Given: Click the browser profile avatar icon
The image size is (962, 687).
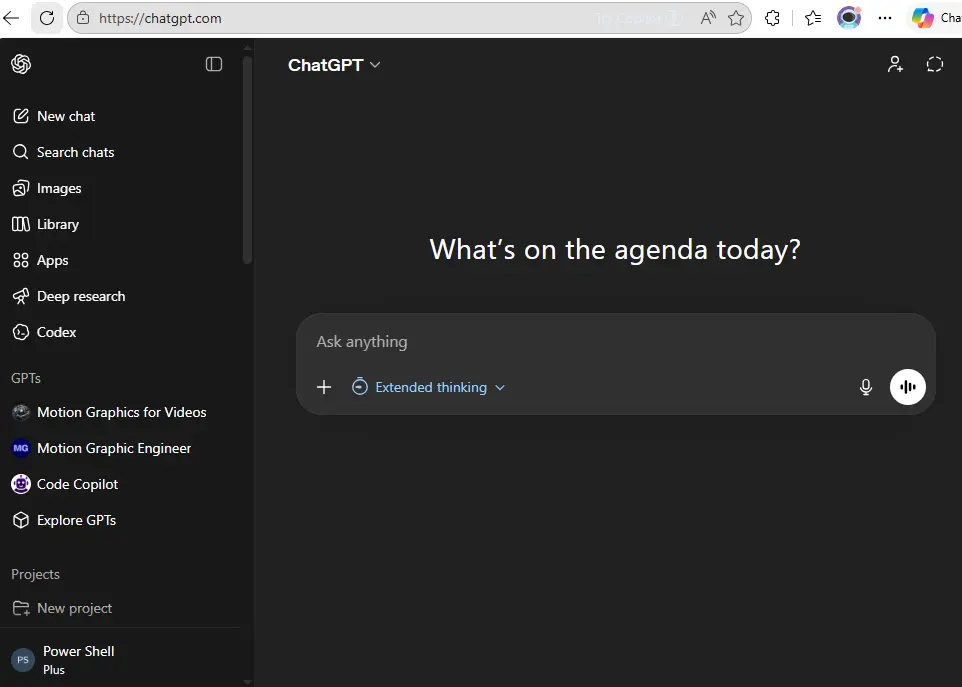Looking at the screenshot, I should [x=849, y=18].
